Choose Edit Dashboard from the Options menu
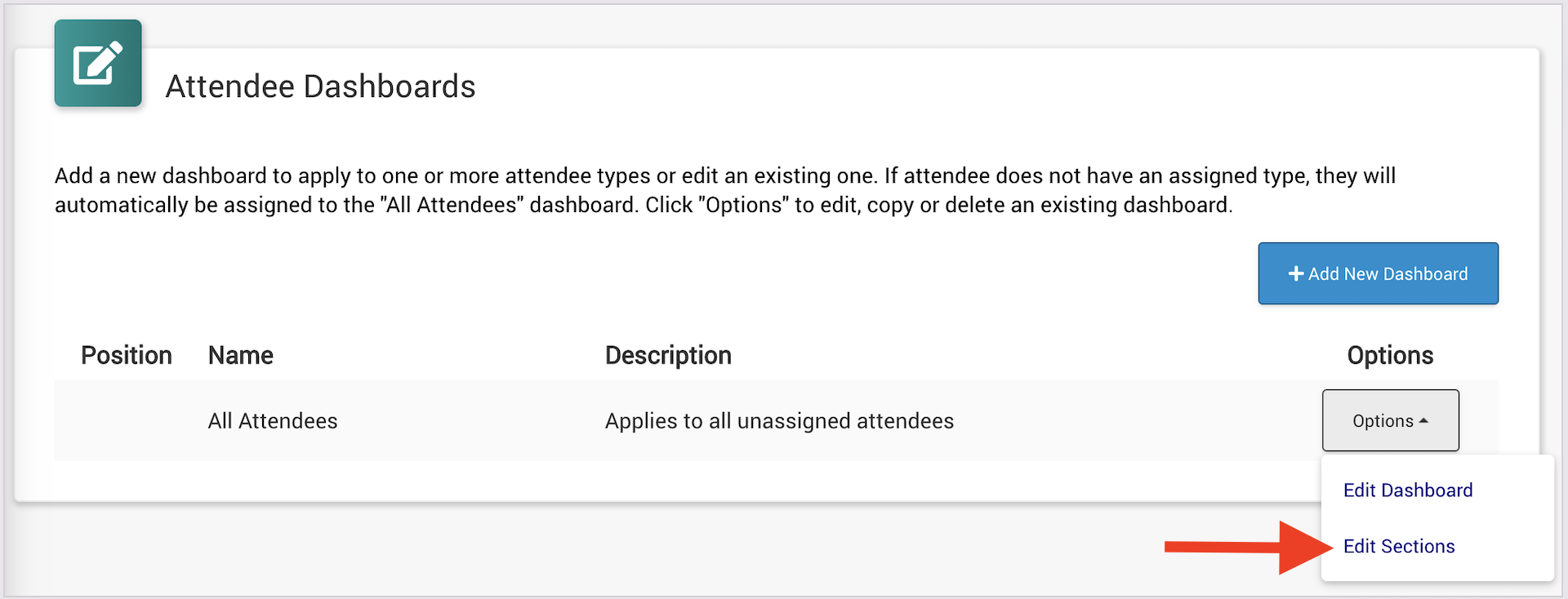Screen dimensions: 1568x599 [x=1407, y=490]
